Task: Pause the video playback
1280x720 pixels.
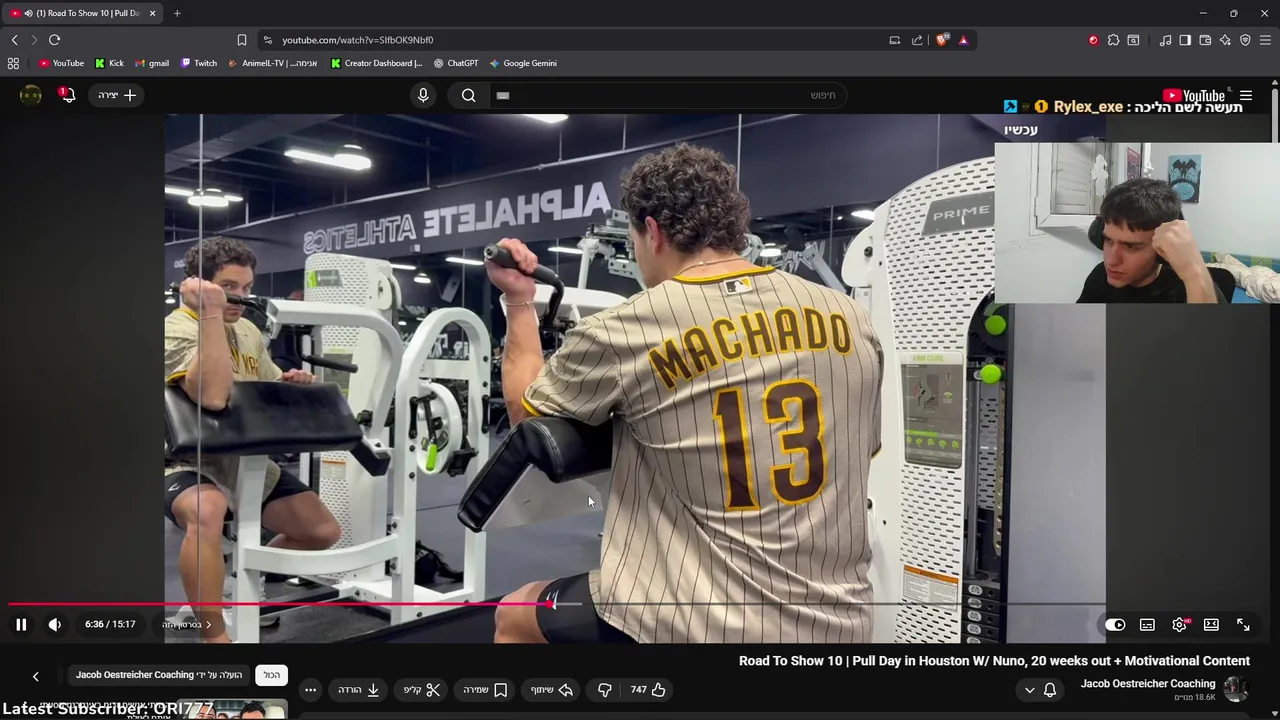Action: click(21, 624)
